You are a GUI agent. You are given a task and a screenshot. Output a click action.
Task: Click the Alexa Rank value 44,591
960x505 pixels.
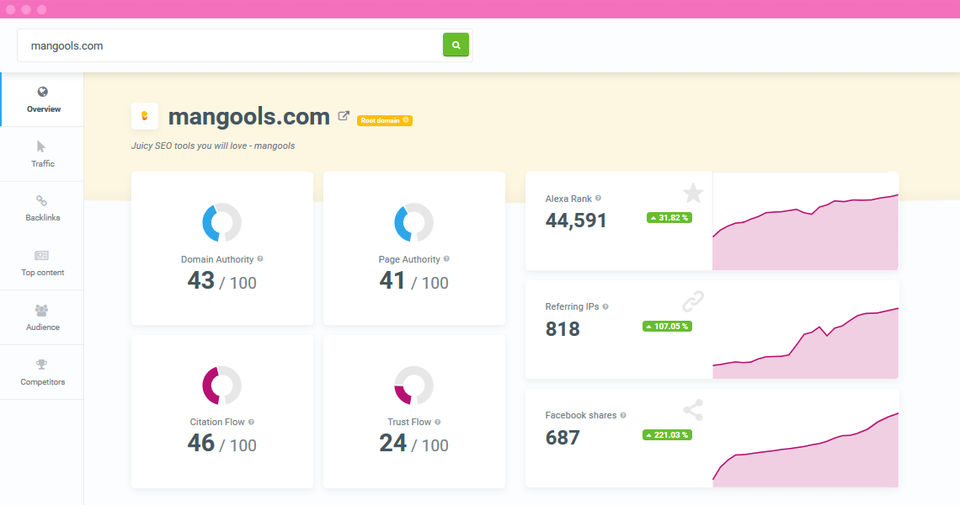tap(576, 220)
